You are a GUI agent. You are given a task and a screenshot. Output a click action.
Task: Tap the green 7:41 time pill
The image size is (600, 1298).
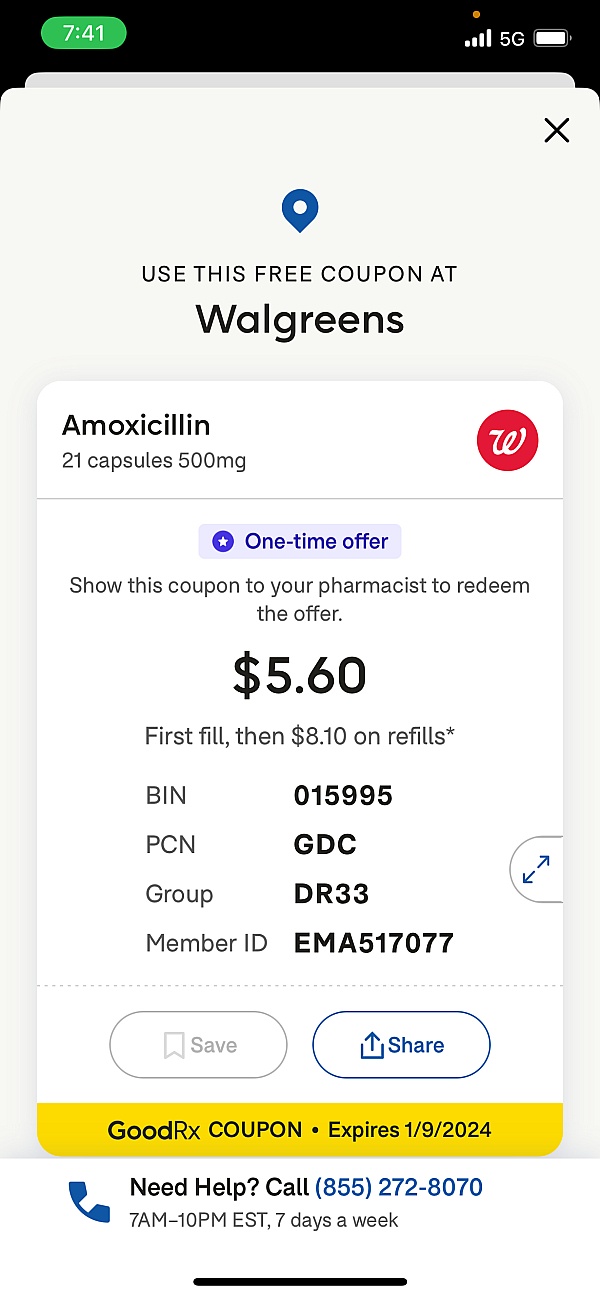(84, 33)
